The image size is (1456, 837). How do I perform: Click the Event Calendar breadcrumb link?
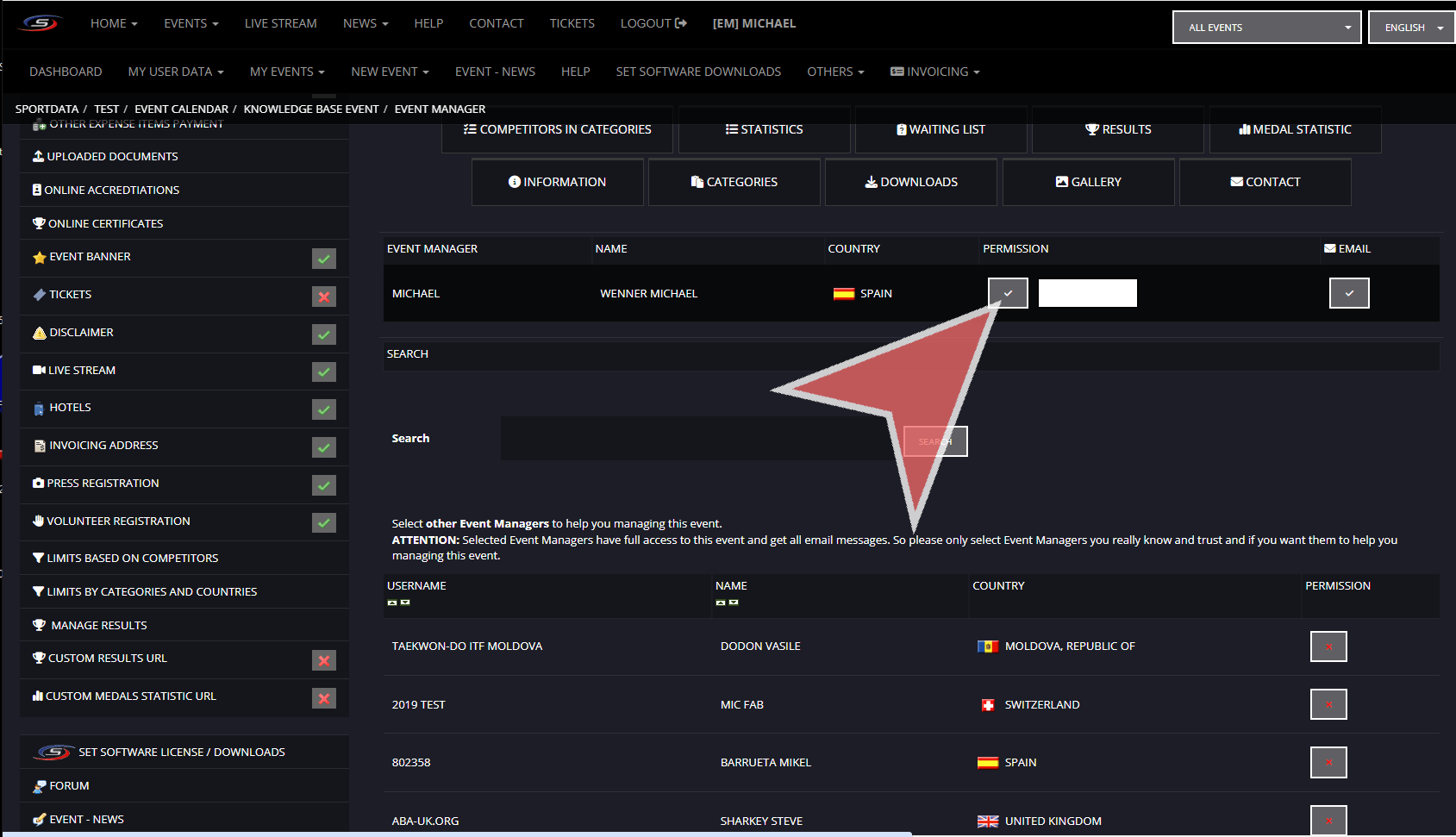point(181,109)
